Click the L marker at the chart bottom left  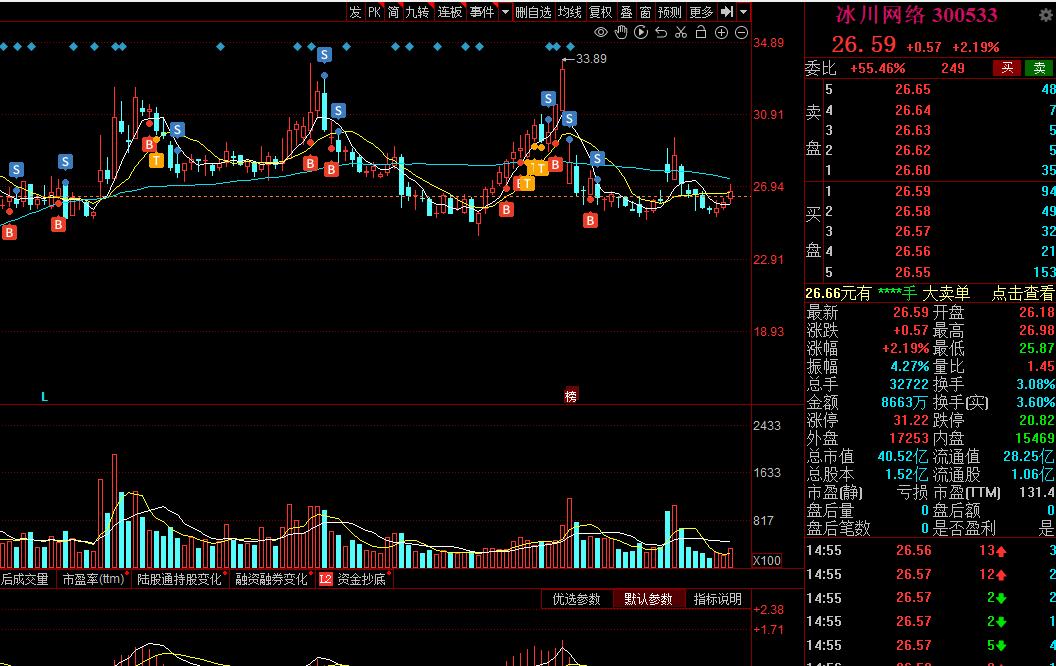point(44,397)
